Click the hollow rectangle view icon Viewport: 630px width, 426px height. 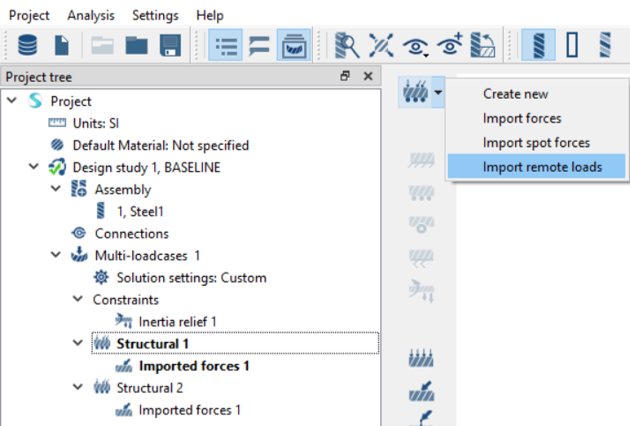click(572, 45)
